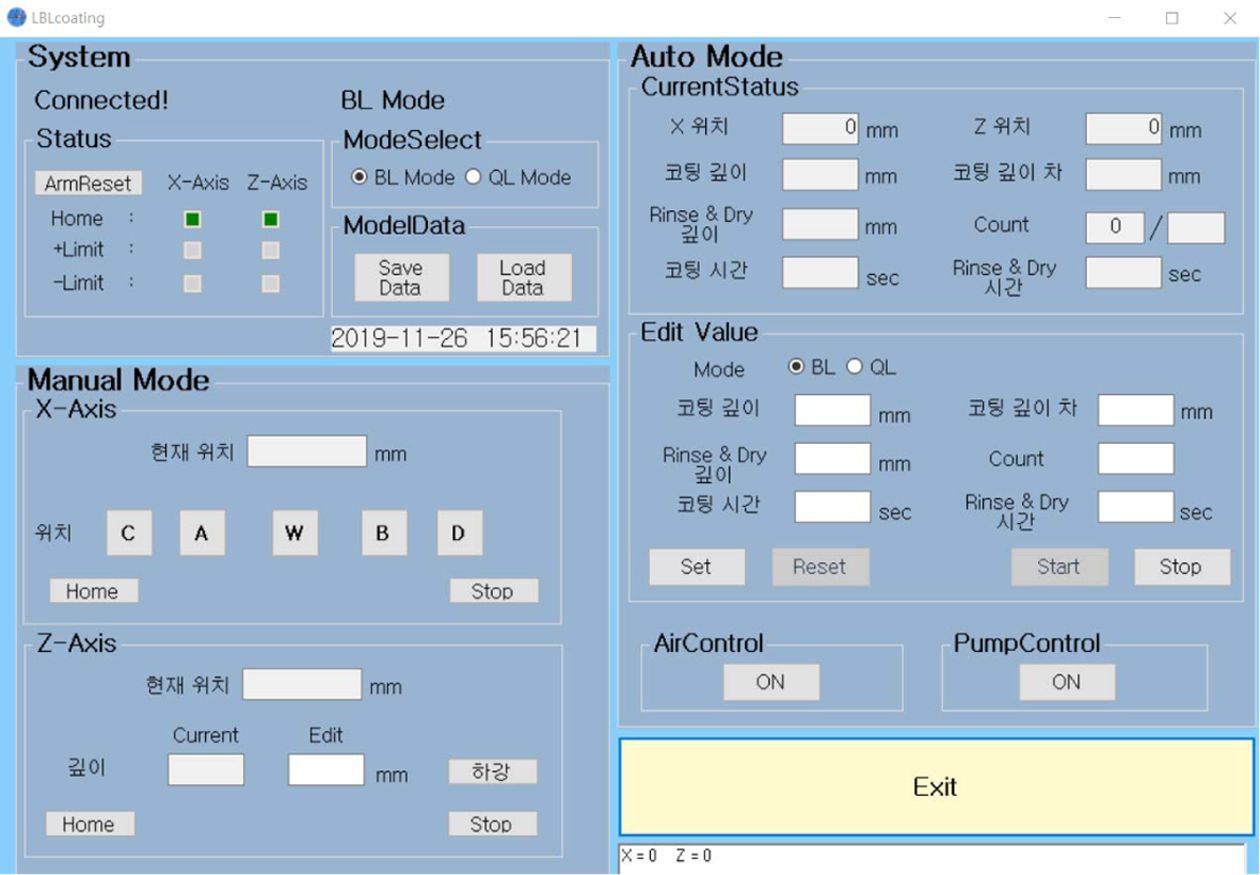Turn AirControl ON
Viewport: 1260px width, 875px height.
[x=771, y=682]
